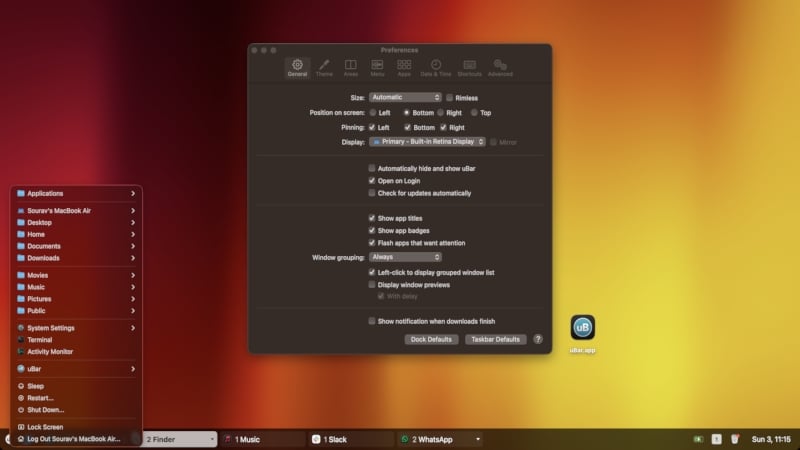800x450 pixels.
Task: Open the Music folder menu entry
Action: [76, 287]
